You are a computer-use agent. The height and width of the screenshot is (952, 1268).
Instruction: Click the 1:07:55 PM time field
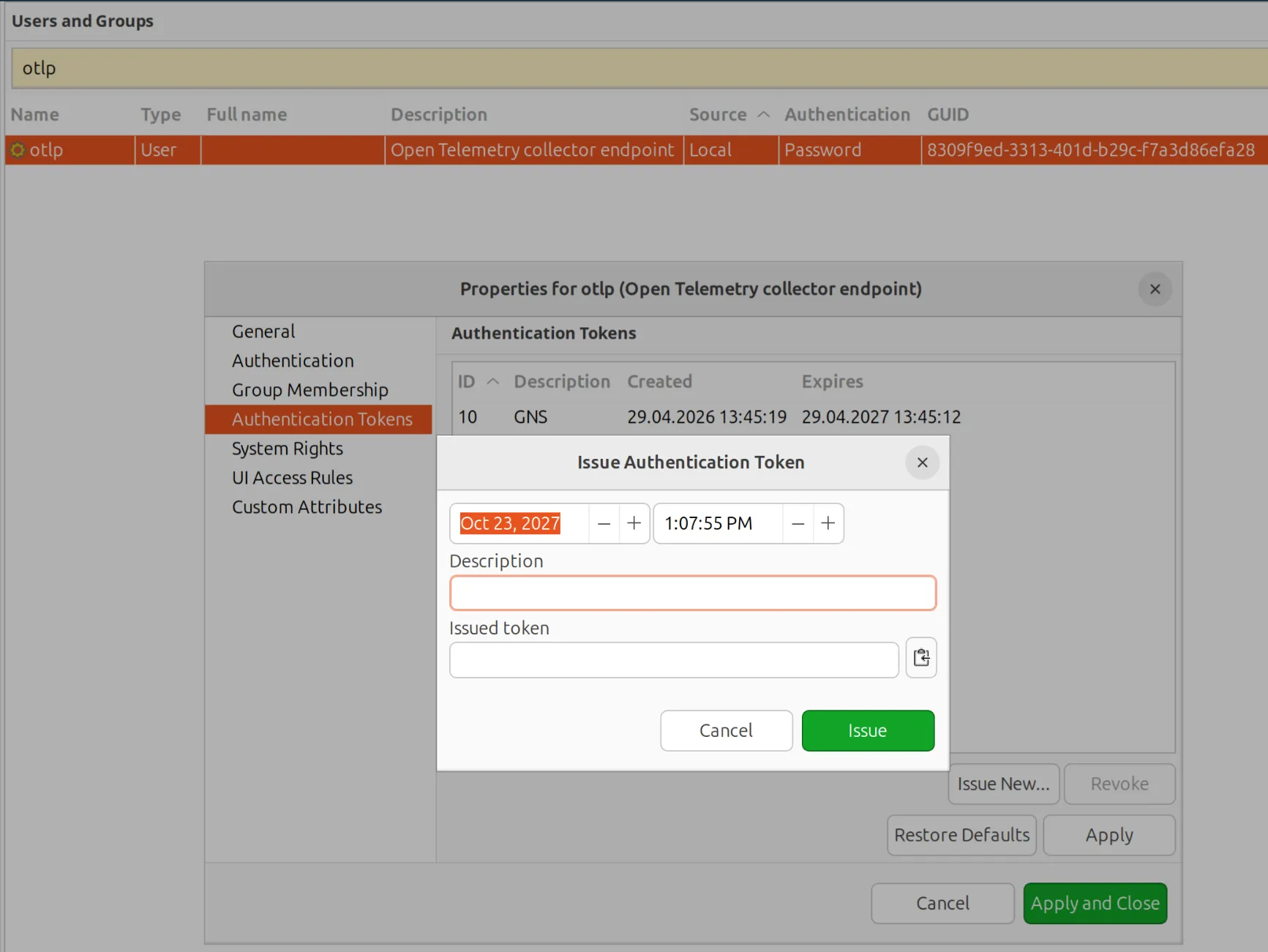718,523
